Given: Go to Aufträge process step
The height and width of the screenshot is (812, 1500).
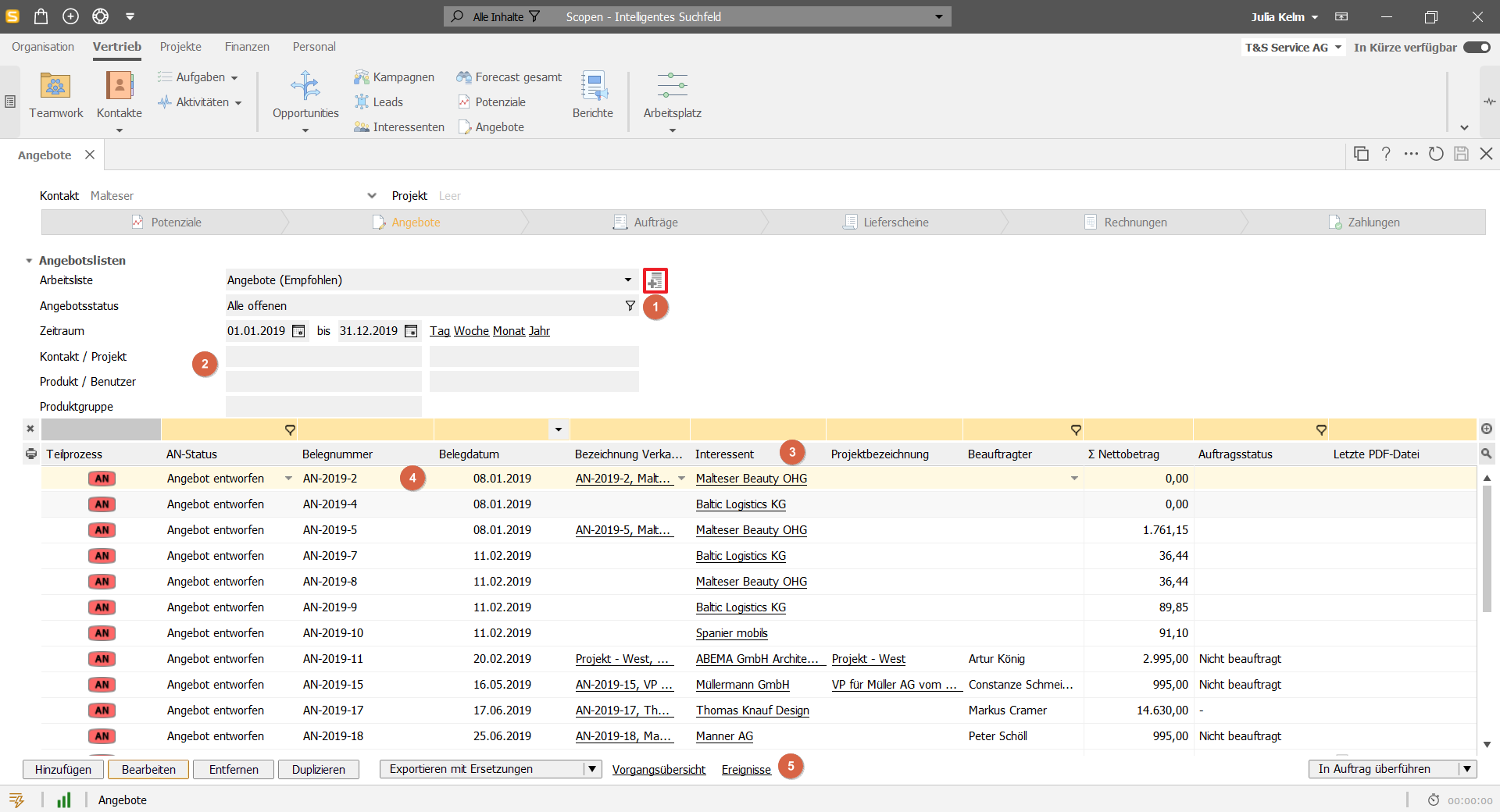Looking at the screenshot, I should (x=645, y=223).
